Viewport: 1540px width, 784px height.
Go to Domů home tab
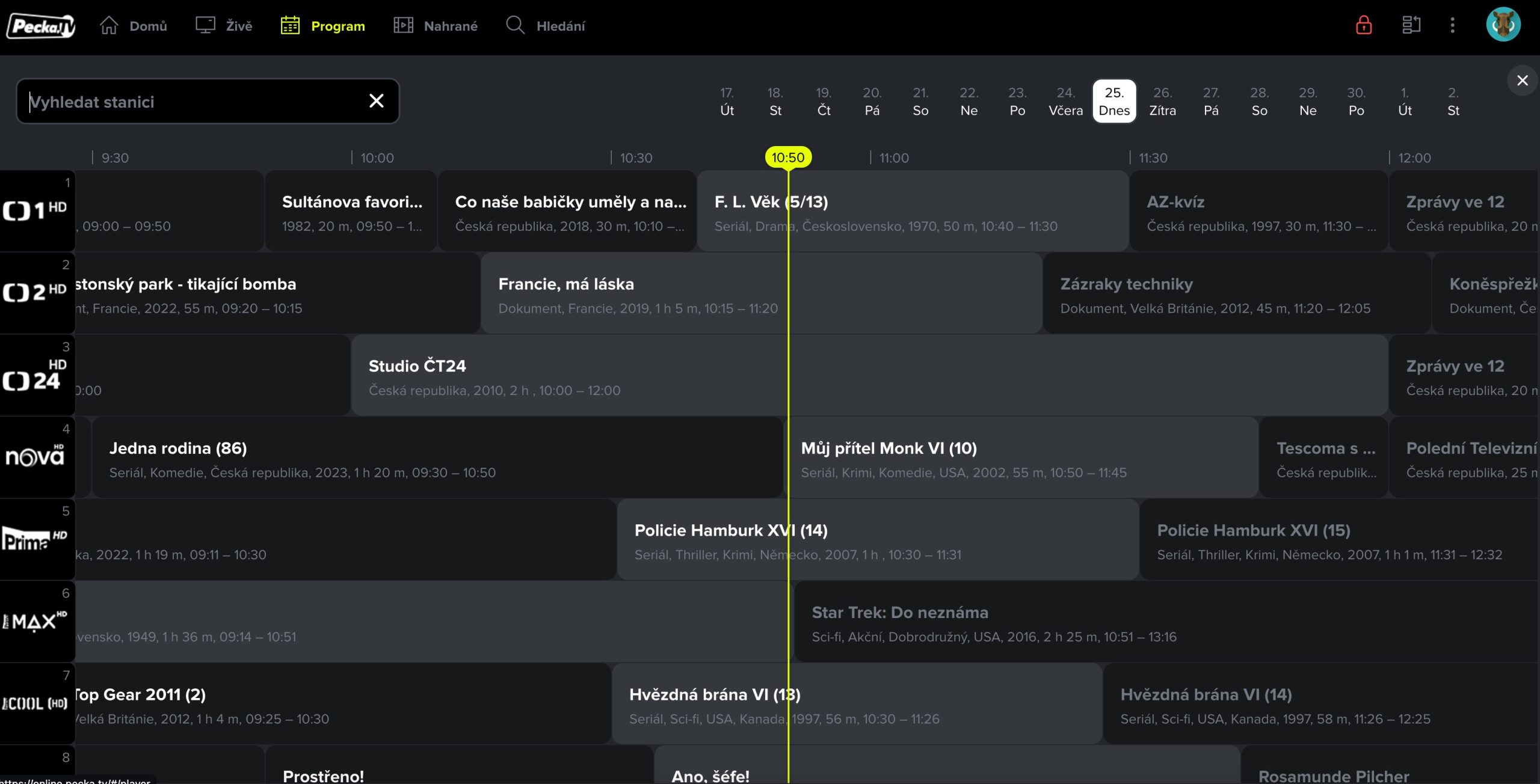(134, 26)
